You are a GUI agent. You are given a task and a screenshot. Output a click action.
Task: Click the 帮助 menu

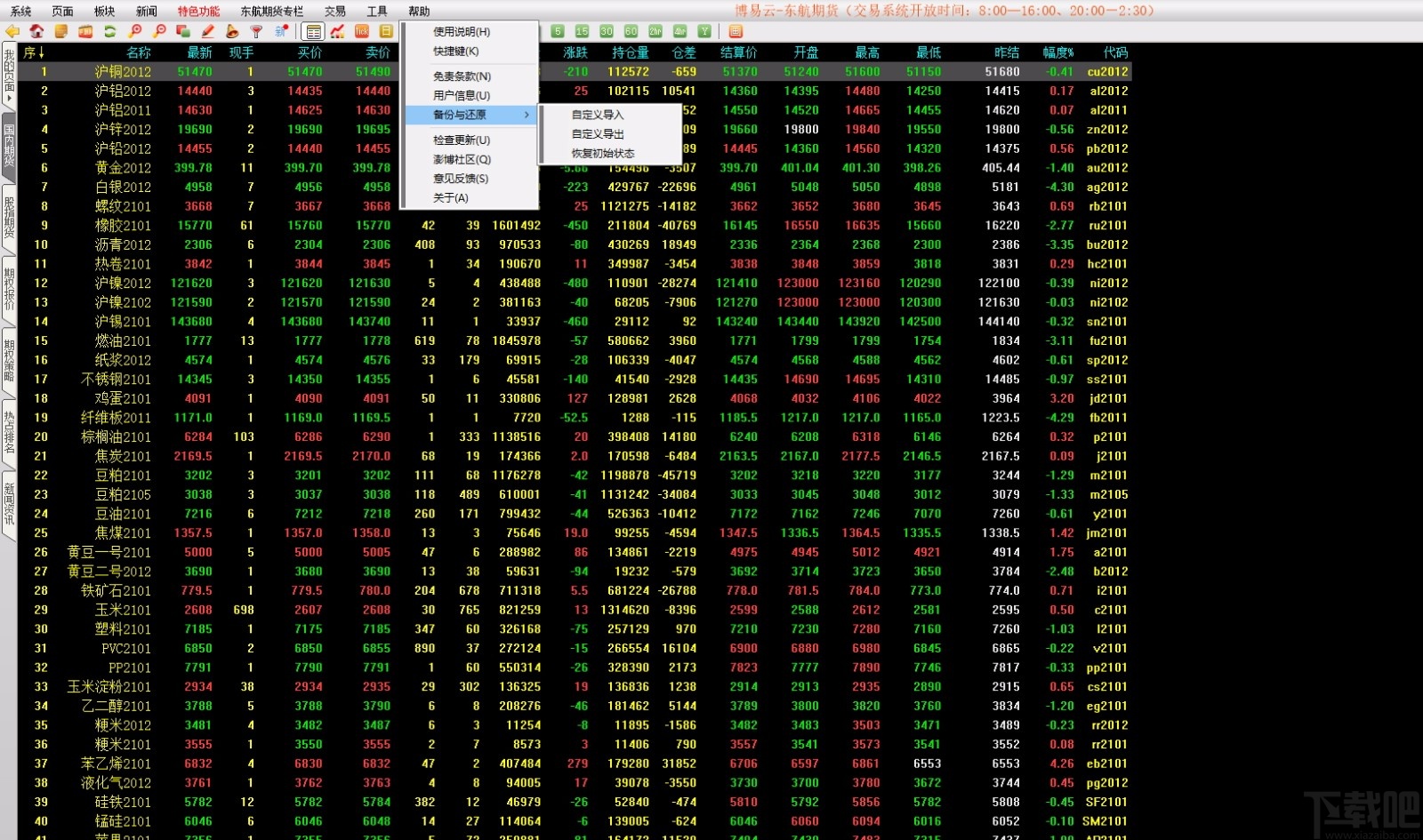(419, 12)
